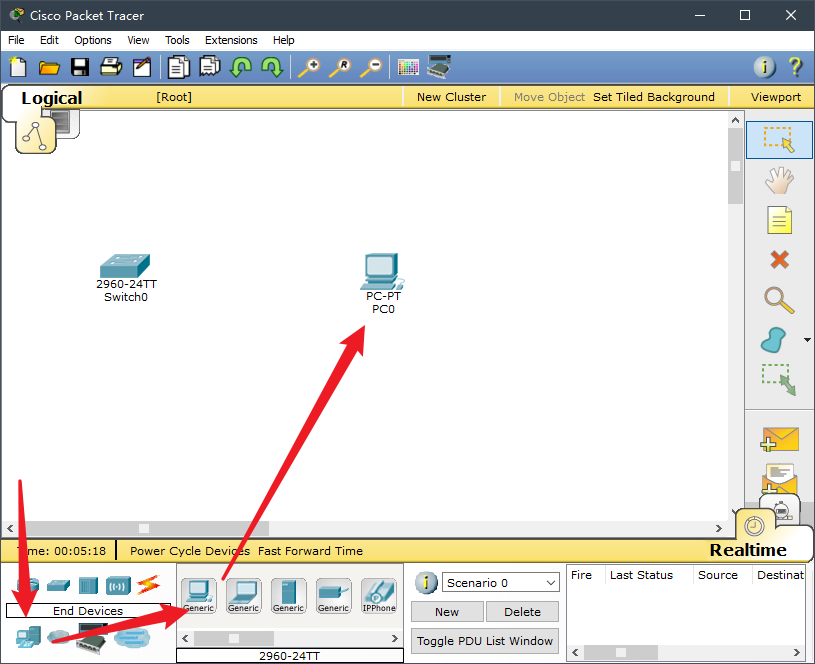The height and width of the screenshot is (664, 815).
Task: Open the Options menu
Action: [x=93, y=40]
